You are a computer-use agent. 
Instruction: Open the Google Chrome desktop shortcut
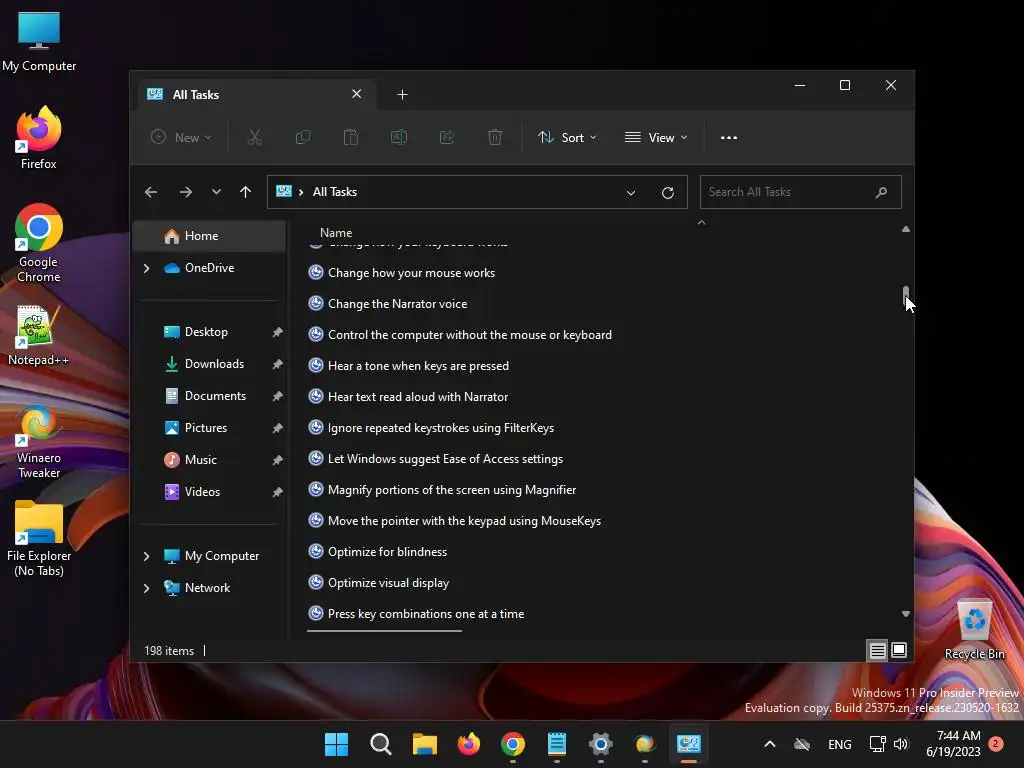[39, 243]
